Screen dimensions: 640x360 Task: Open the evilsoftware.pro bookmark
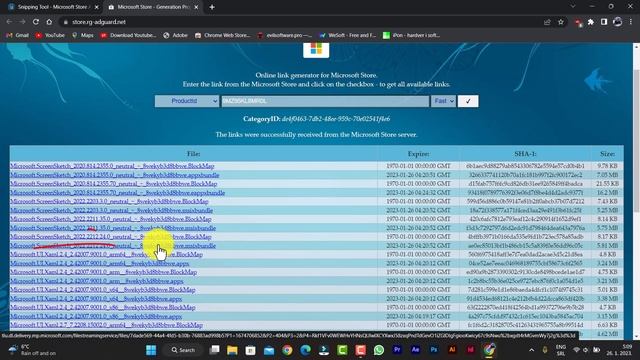click(x=284, y=36)
